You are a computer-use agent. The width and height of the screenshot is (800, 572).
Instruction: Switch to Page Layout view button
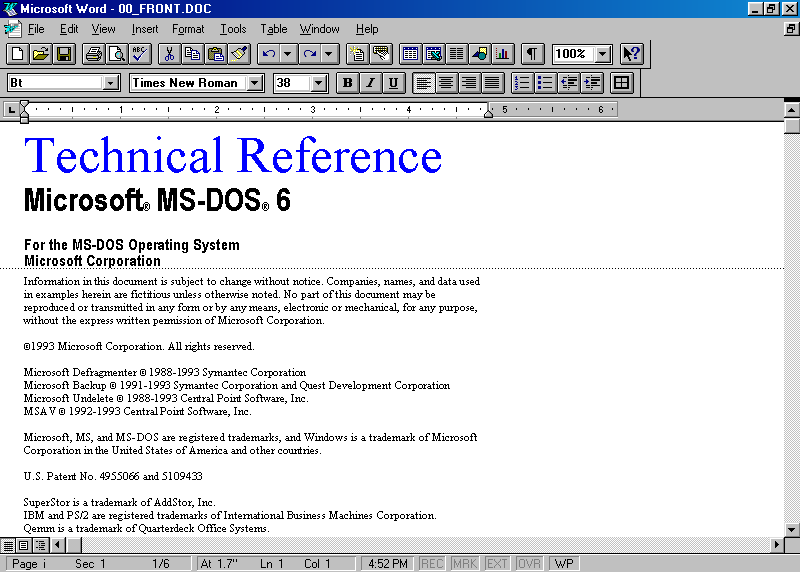24,545
